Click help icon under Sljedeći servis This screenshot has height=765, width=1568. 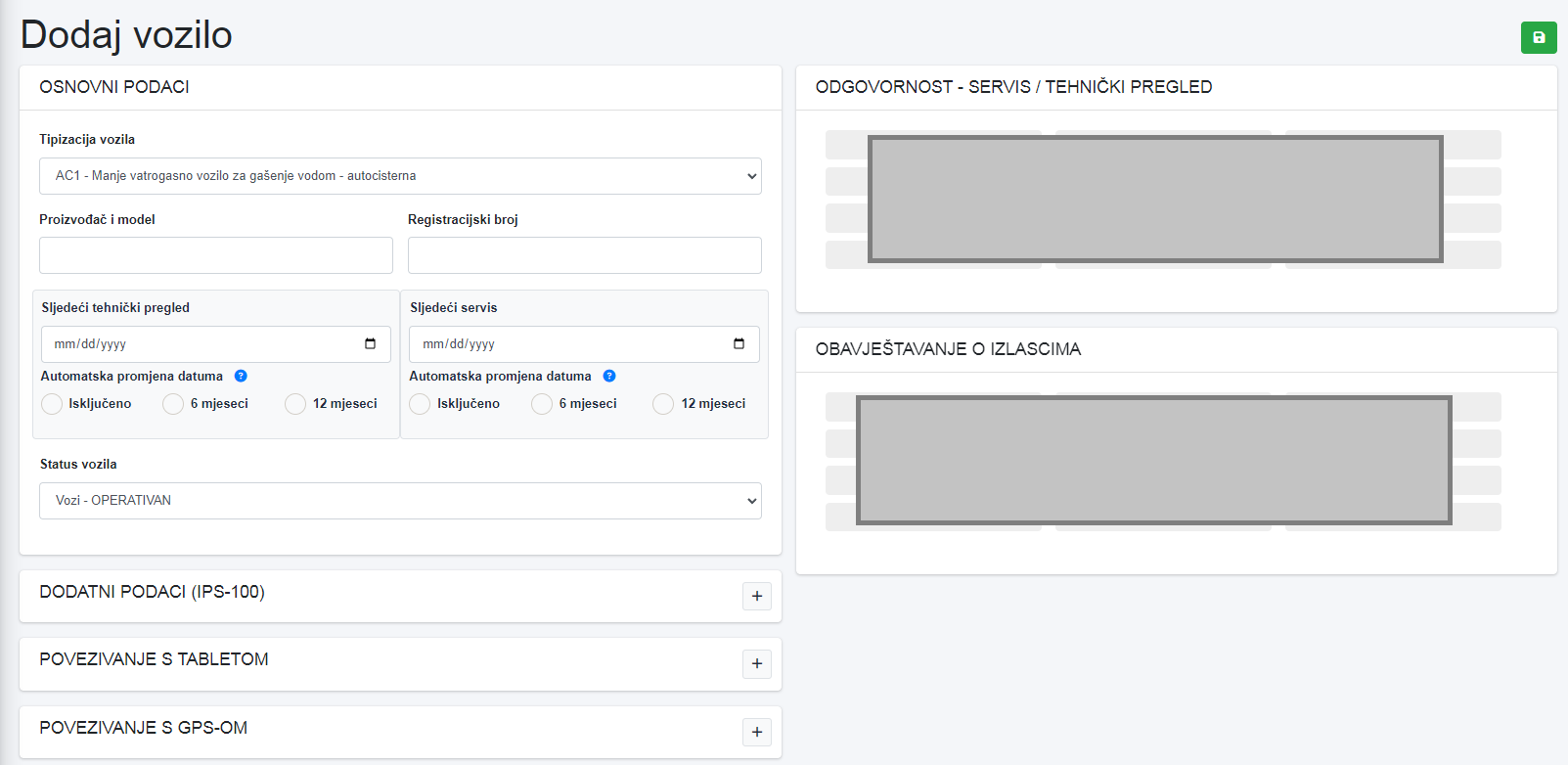[609, 376]
